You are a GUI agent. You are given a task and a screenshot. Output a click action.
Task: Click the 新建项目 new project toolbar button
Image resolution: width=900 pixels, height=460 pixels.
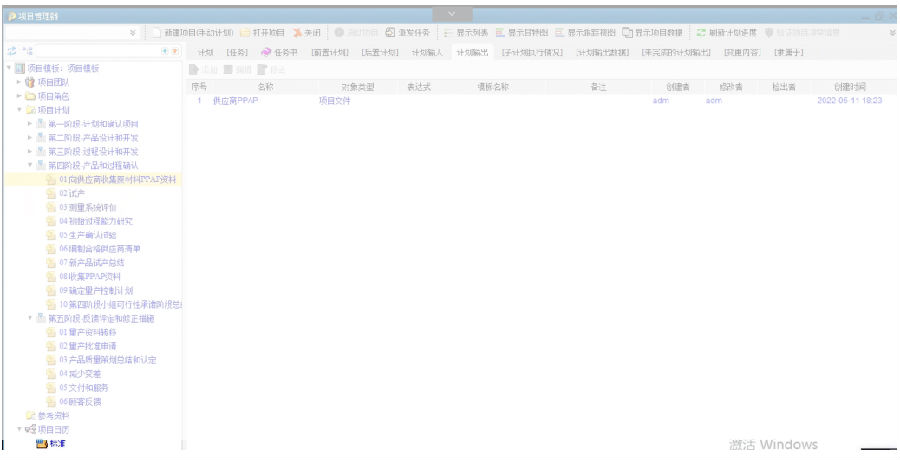(193, 33)
